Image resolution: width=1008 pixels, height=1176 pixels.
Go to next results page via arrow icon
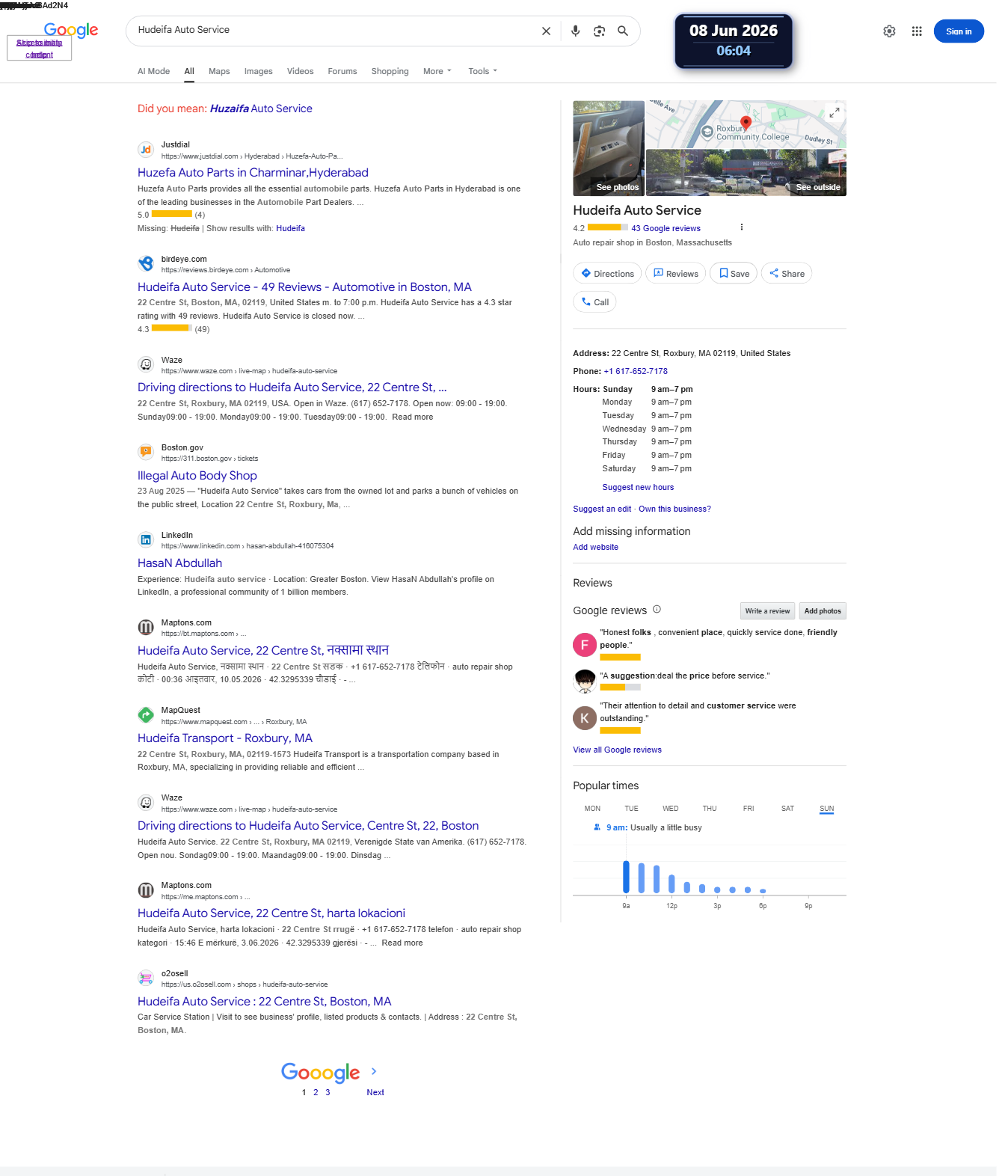pyautogui.click(x=374, y=1071)
